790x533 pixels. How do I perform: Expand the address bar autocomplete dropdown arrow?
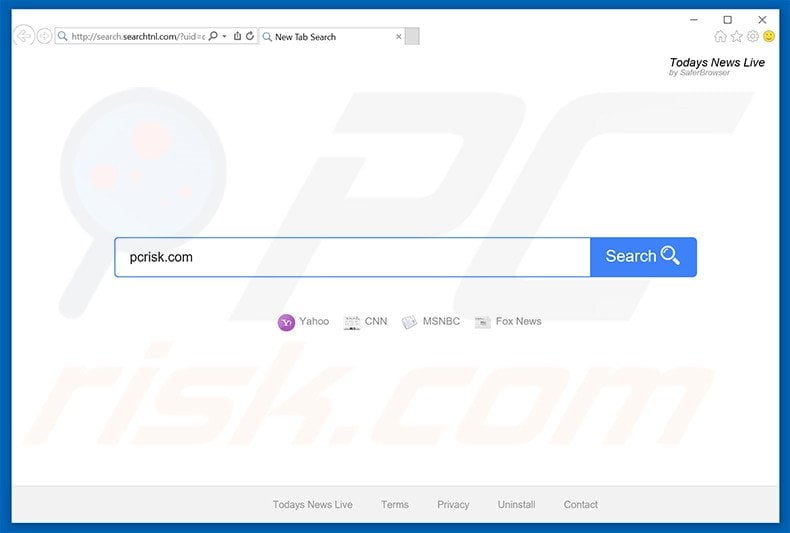[x=224, y=36]
